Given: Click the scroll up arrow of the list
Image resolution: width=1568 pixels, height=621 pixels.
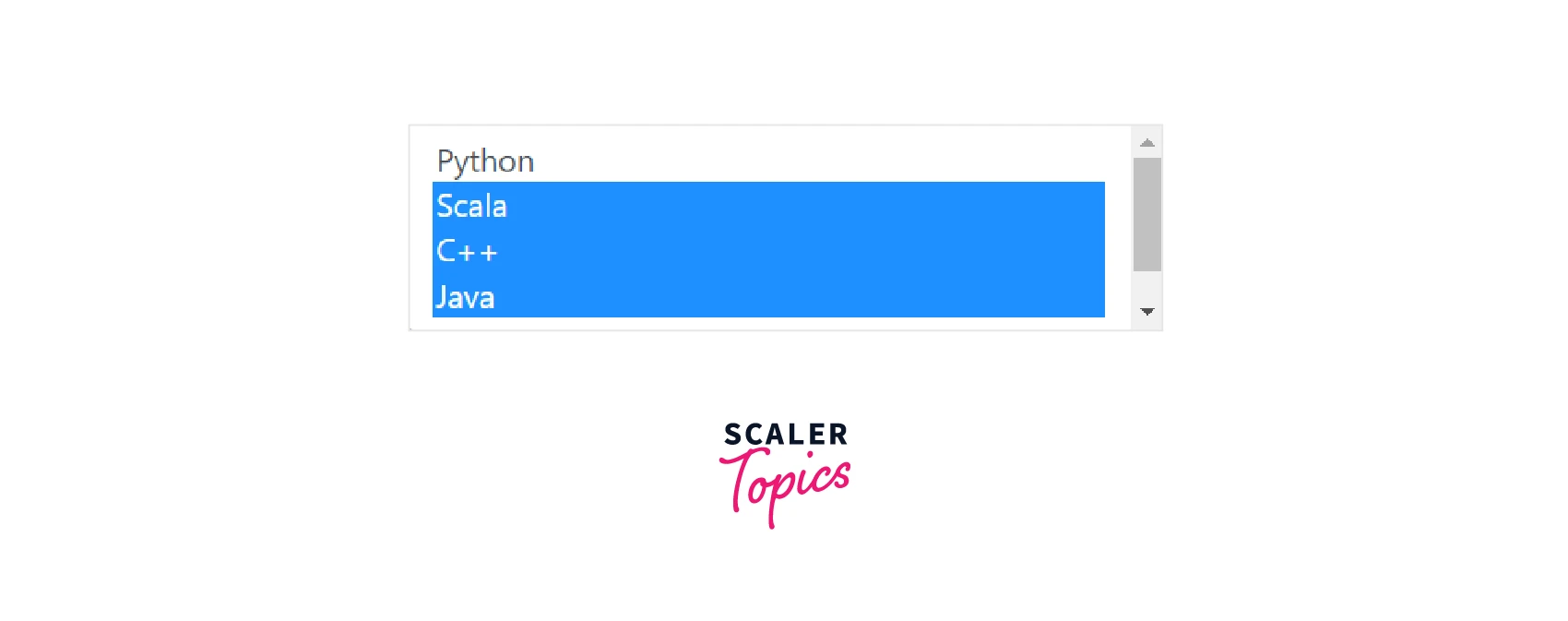Looking at the screenshot, I should pyautogui.click(x=1147, y=143).
